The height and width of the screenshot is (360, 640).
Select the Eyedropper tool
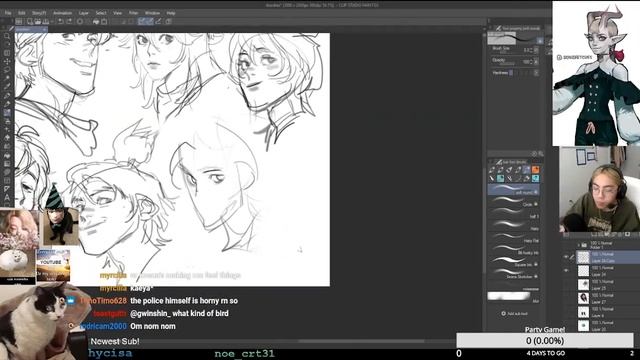pyautogui.click(x=7, y=87)
